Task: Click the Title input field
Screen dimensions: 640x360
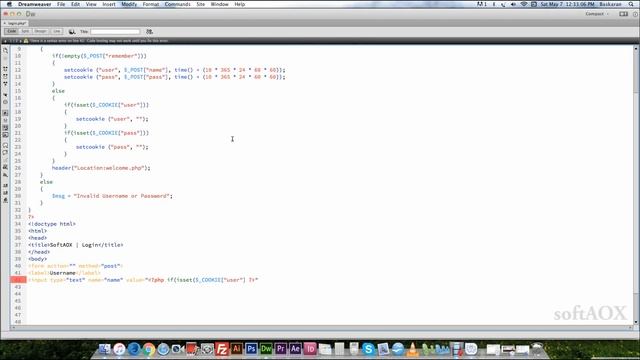Action: tap(115, 31)
